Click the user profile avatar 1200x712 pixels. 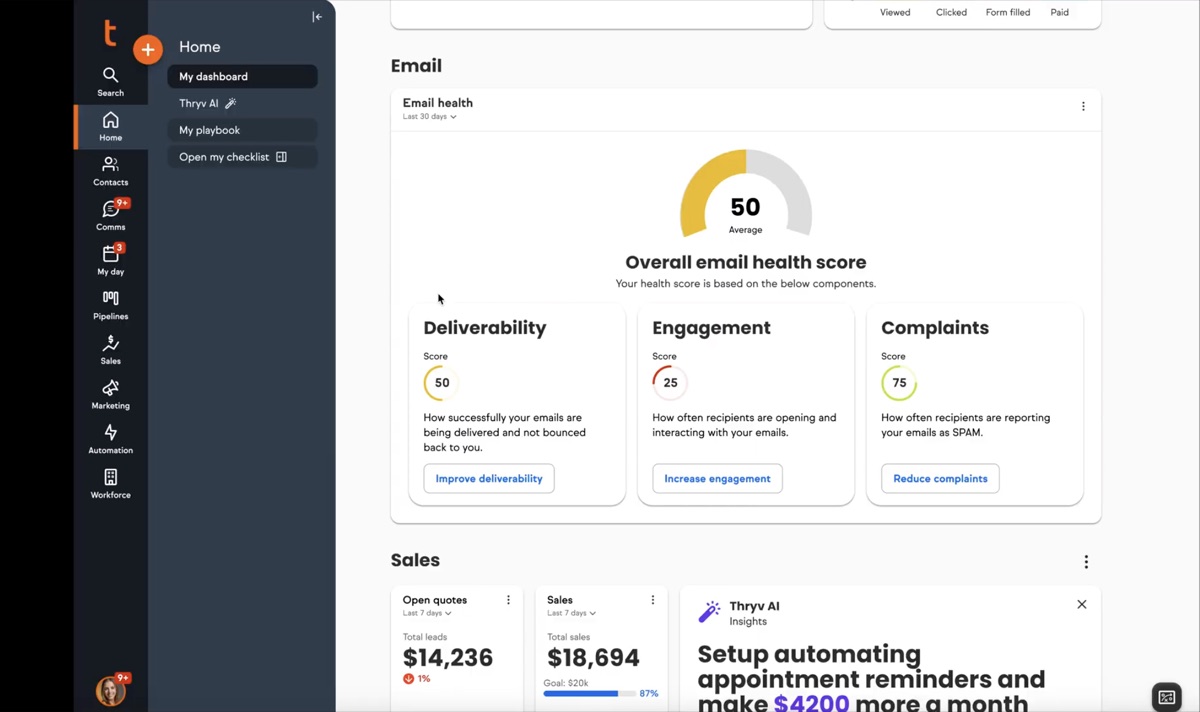[x=111, y=691]
